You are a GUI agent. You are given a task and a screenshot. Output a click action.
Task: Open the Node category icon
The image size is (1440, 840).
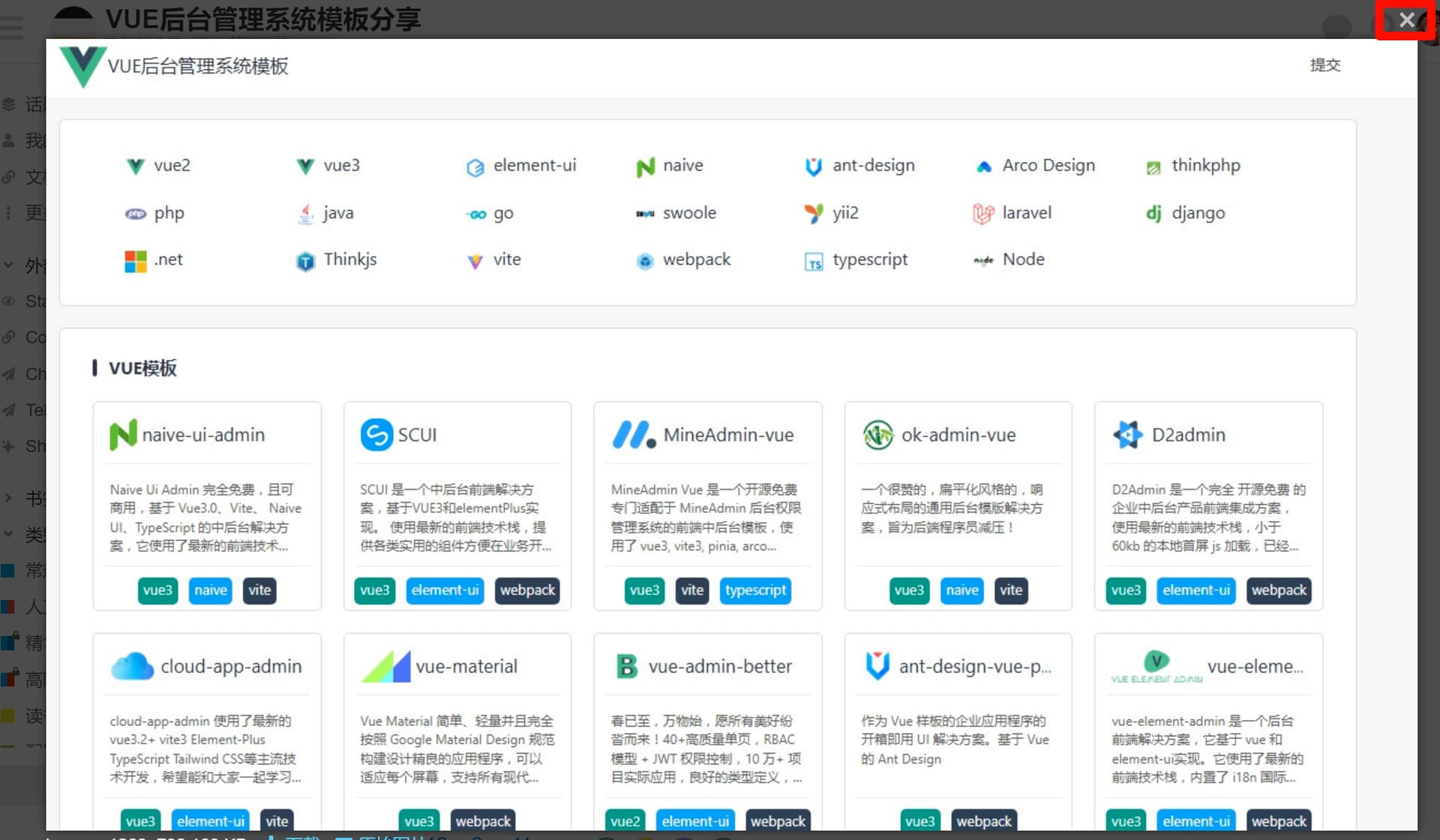[x=983, y=261]
